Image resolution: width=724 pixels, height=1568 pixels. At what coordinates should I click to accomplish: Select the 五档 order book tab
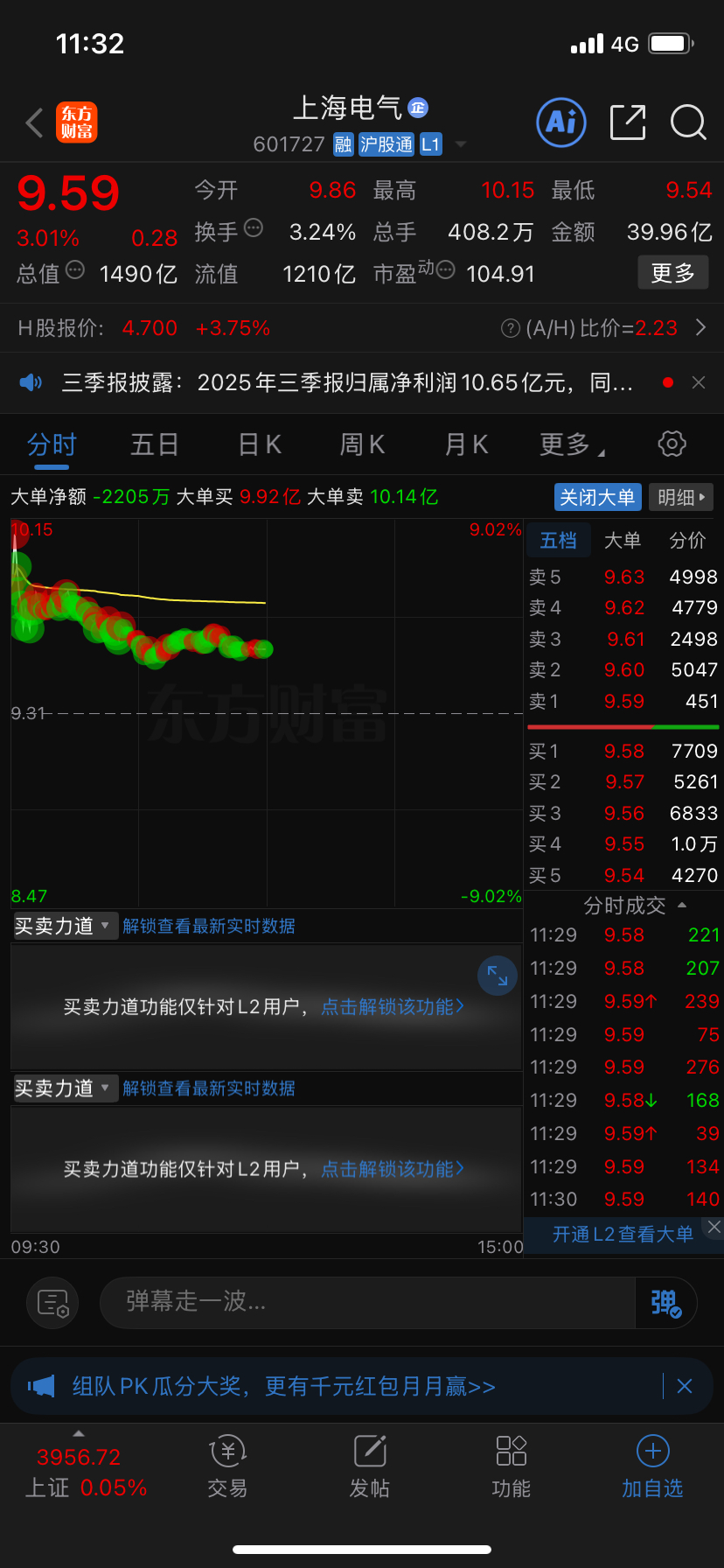pos(558,541)
